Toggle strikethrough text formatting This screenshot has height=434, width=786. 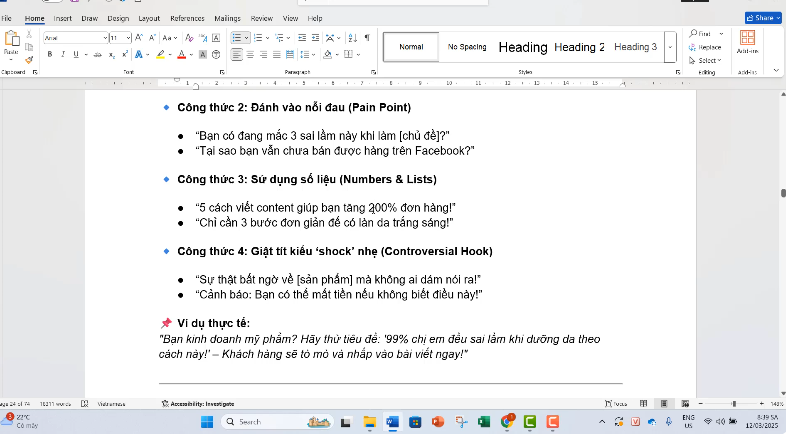[x=96, y=54]
